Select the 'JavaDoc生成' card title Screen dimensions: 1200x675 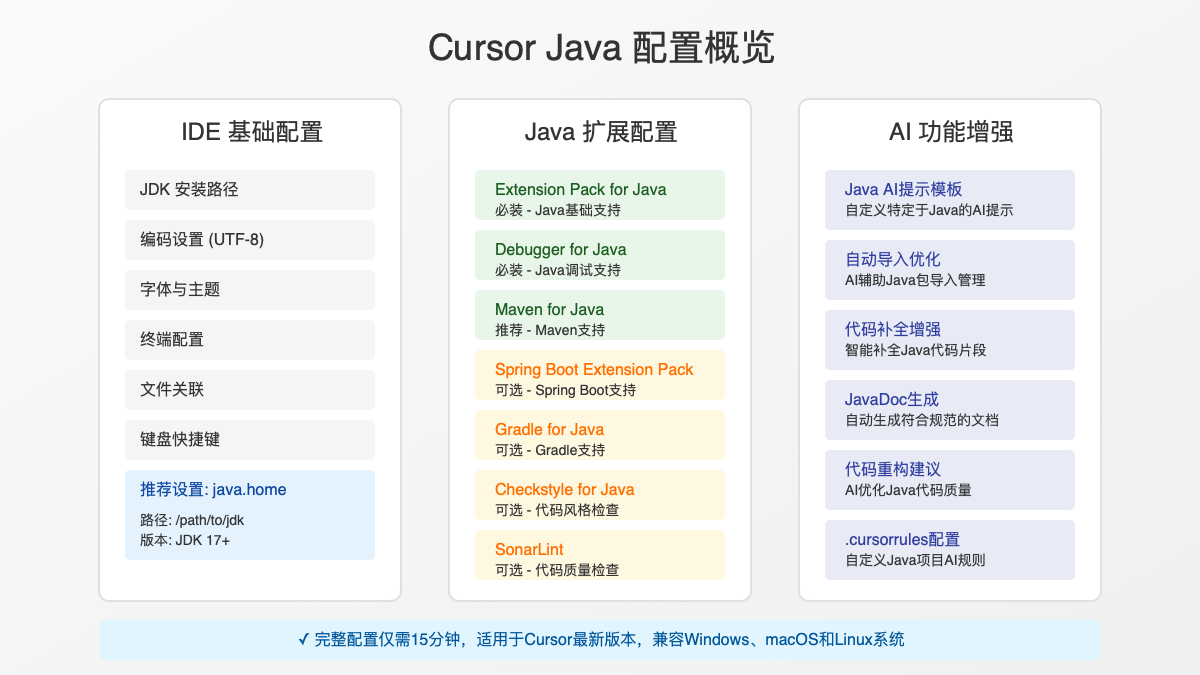click(x=892, y=399)
